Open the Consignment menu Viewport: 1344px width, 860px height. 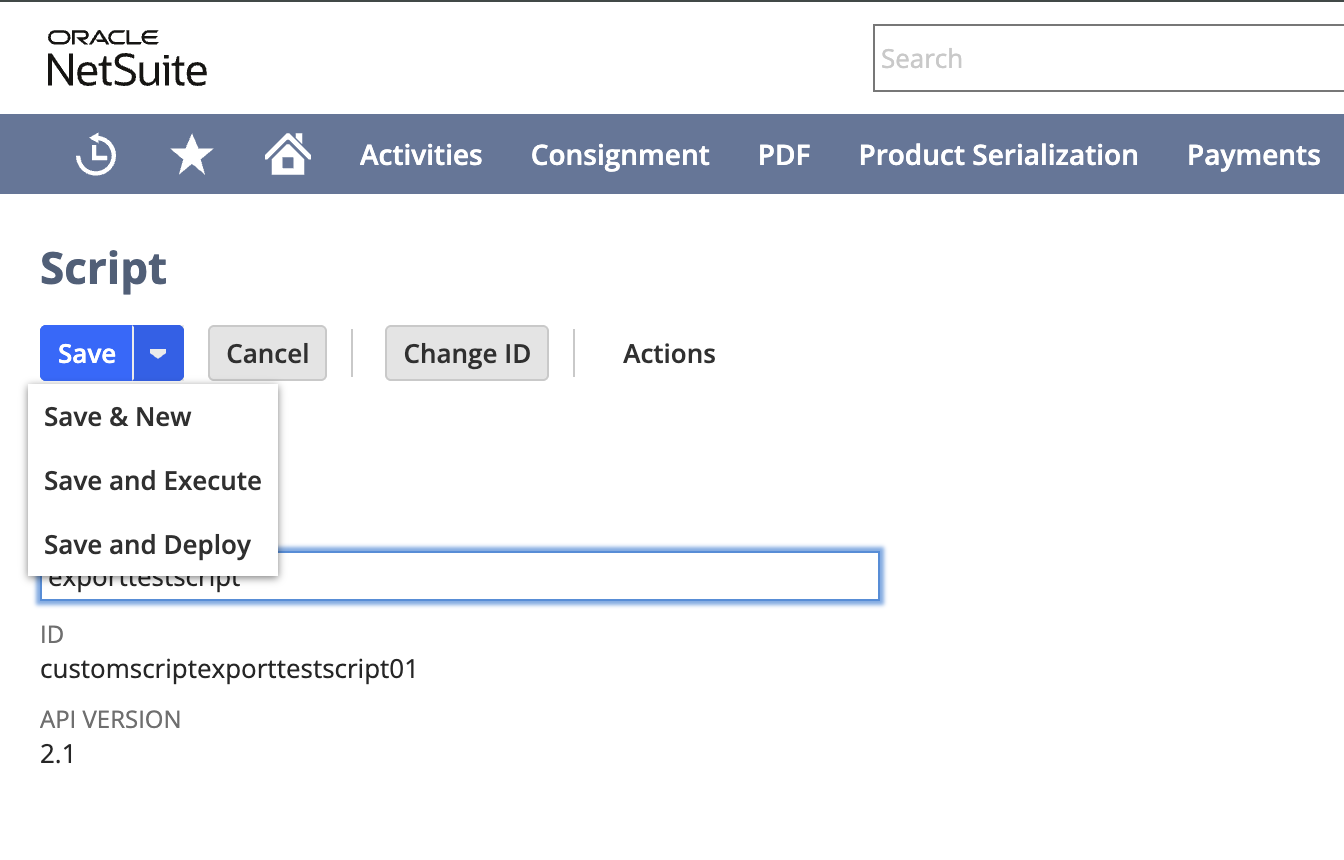pos(620,155)
